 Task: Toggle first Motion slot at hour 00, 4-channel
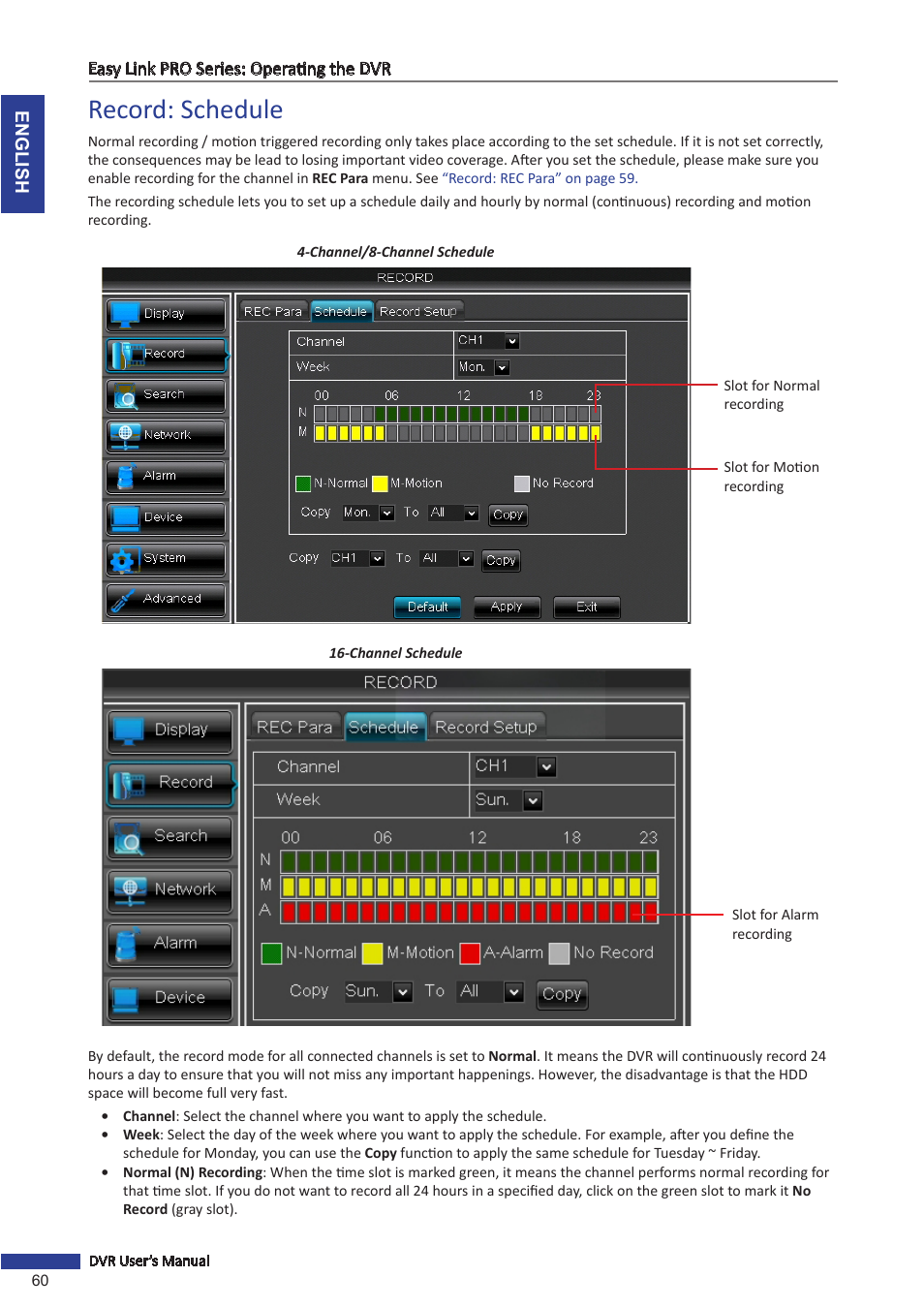(320, 433)
